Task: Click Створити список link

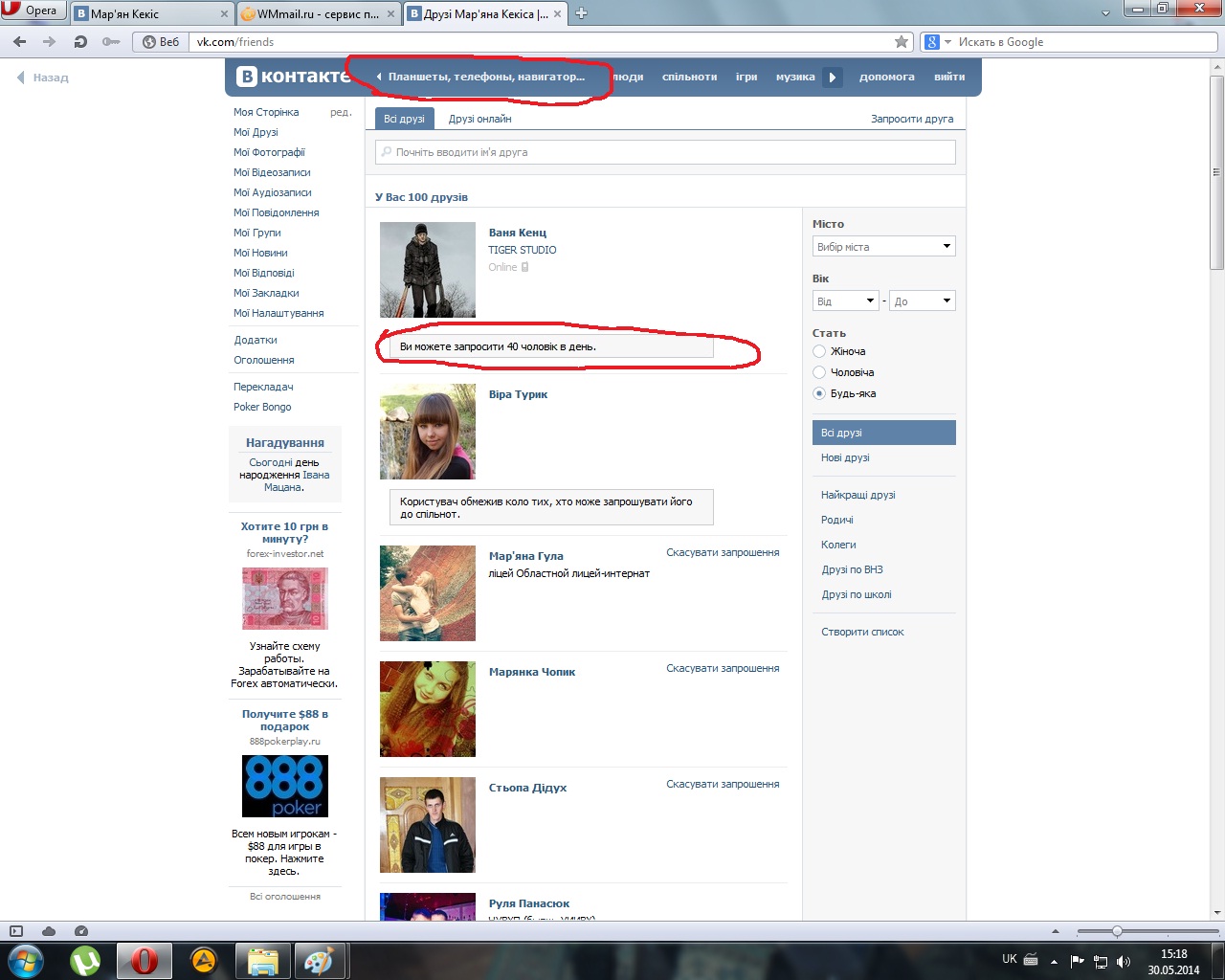Action: [x=862, y=632]
